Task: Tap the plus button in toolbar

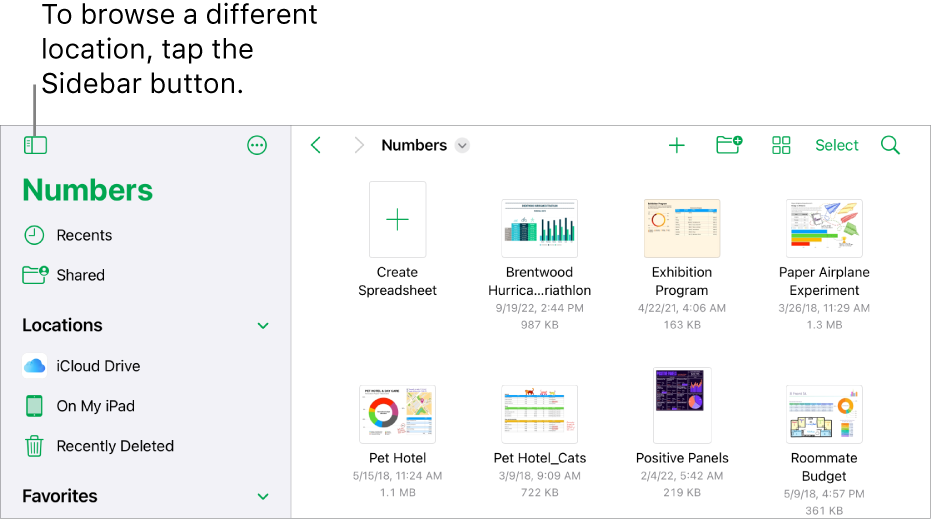Action: (x=676, y=145)
